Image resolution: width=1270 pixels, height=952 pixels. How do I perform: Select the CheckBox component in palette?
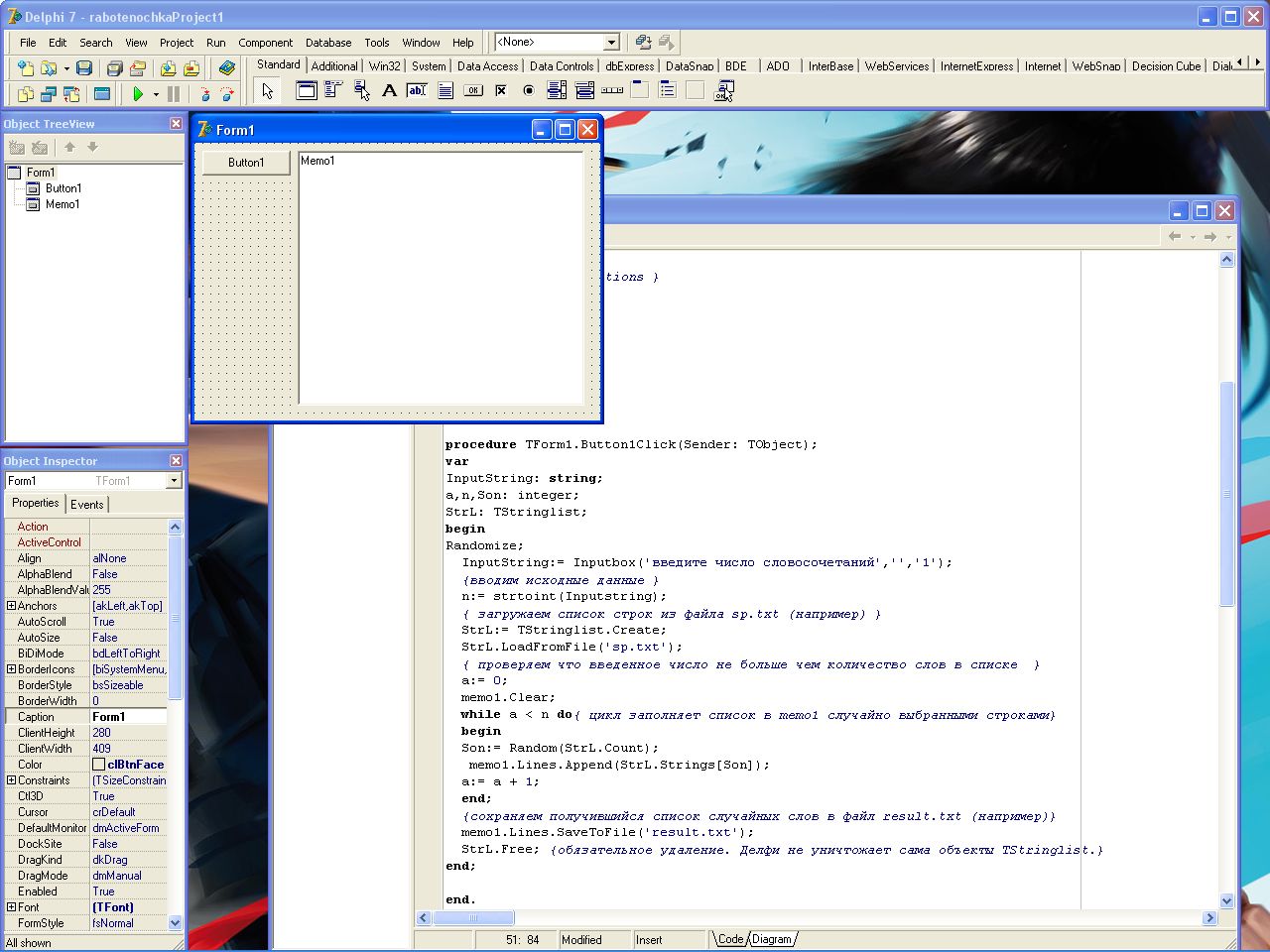point(501,90)
